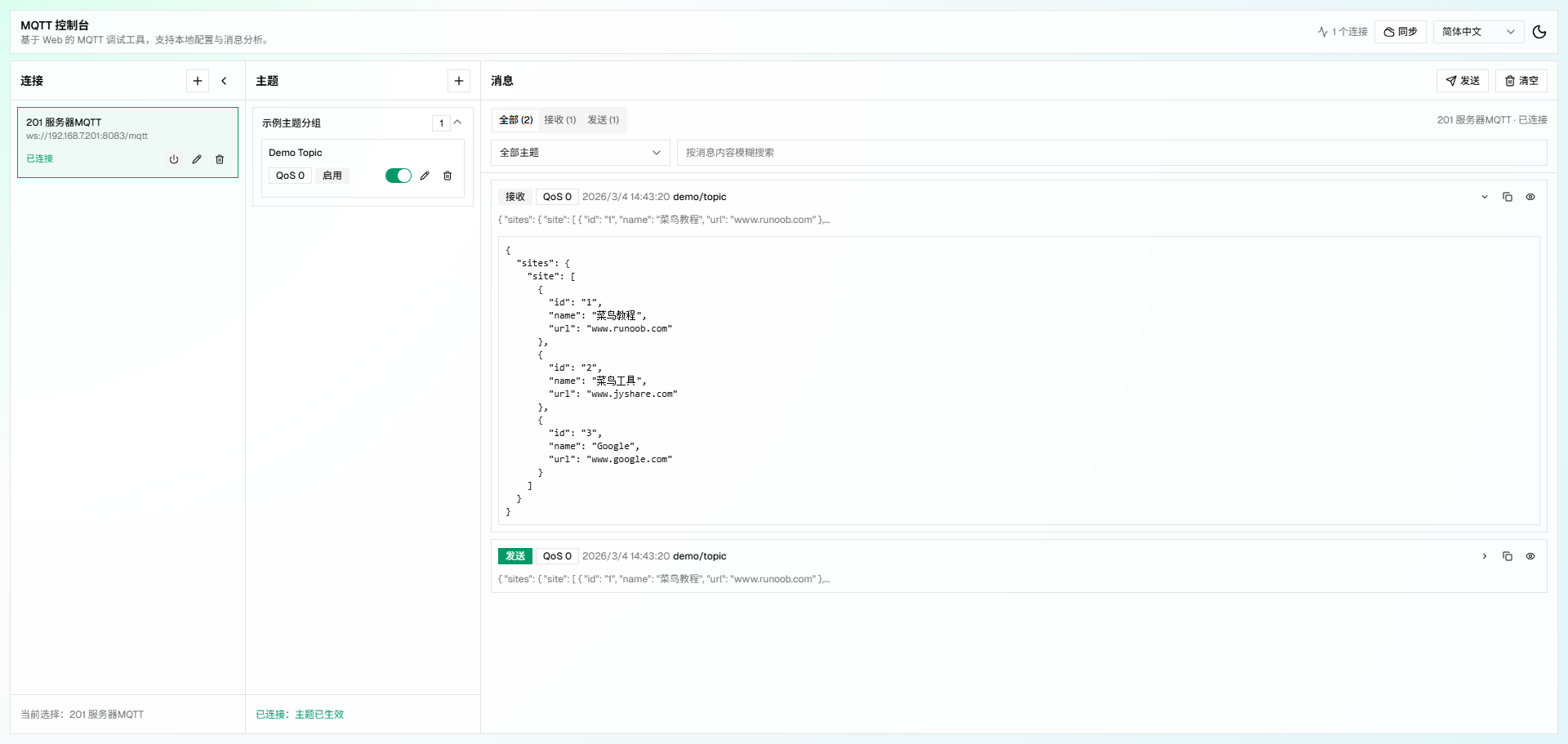The height and width of the screenshot is (744, 1568).
Task: Switch to the 接收 (1) tab
Action: click(560, 120)
